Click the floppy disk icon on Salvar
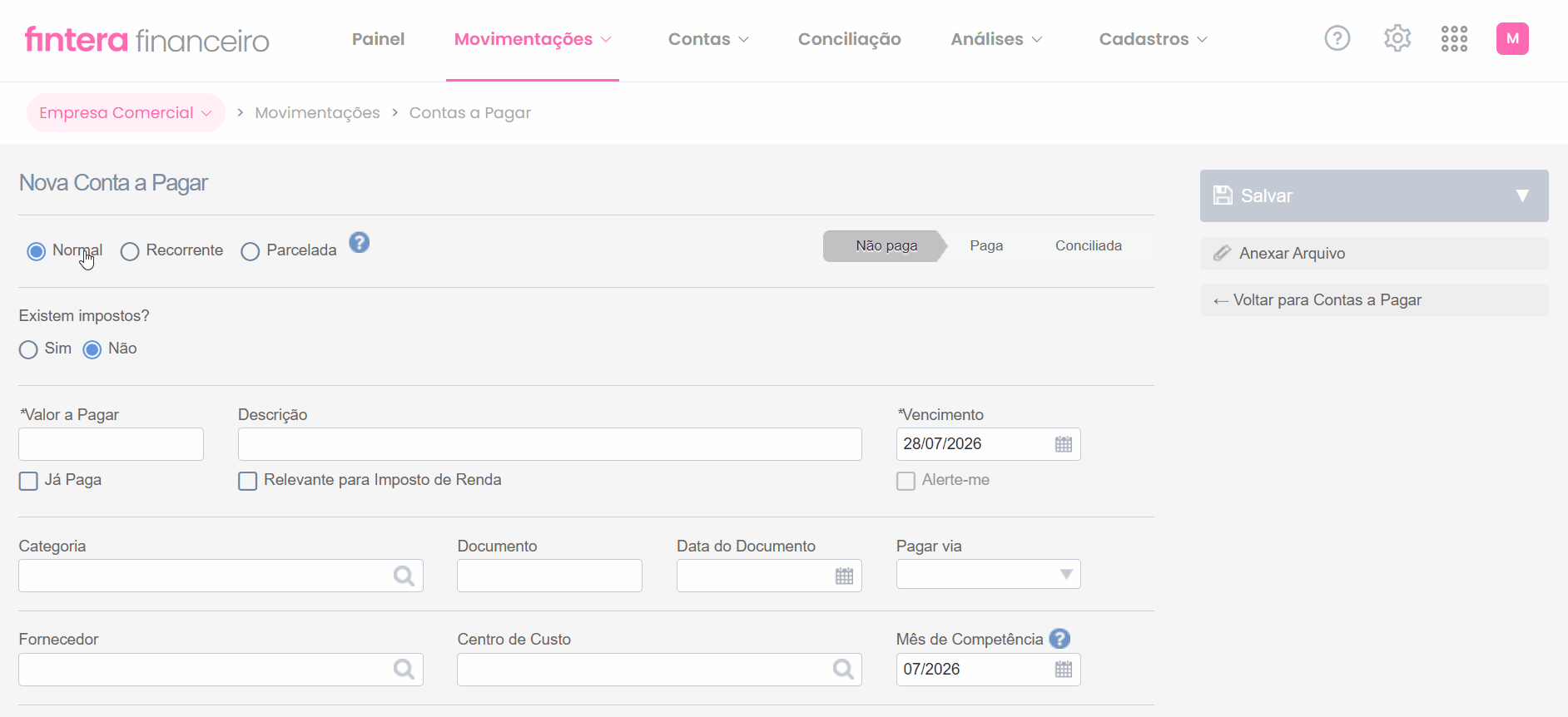This screenshot has width=1568, height=717. (x=1223, y=195)
